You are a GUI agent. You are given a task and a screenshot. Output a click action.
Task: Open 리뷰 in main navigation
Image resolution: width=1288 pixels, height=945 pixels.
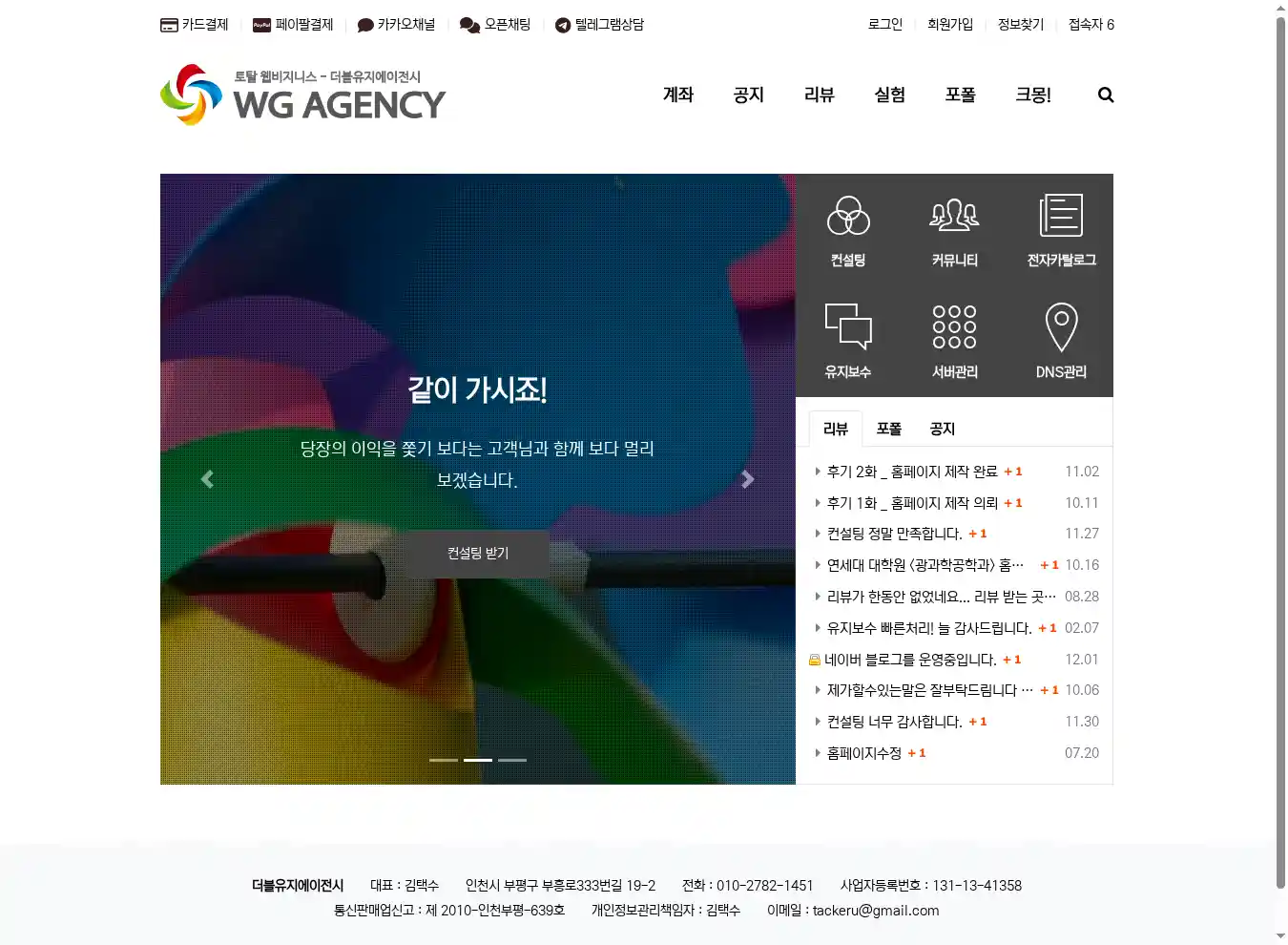pyautogui.click(x=819, y=94)
